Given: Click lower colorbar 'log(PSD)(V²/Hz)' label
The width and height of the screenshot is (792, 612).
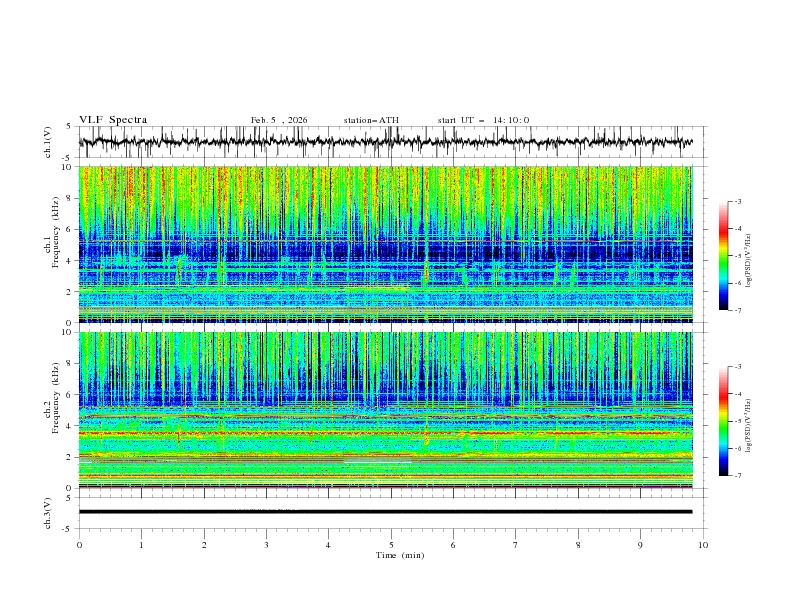Looking at the screenshot, I should pos(749,425).
